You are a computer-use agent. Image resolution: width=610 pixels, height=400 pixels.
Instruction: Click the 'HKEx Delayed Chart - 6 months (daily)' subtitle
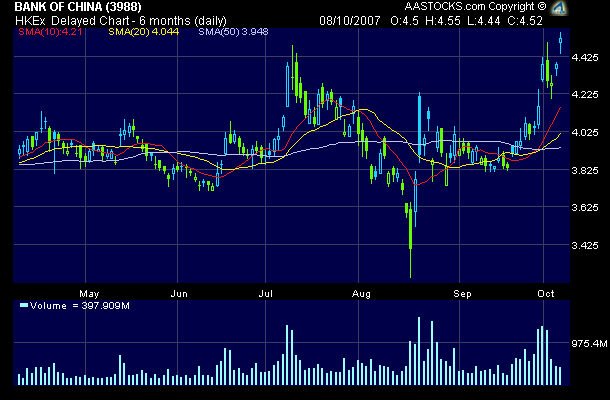click(121, 21)
